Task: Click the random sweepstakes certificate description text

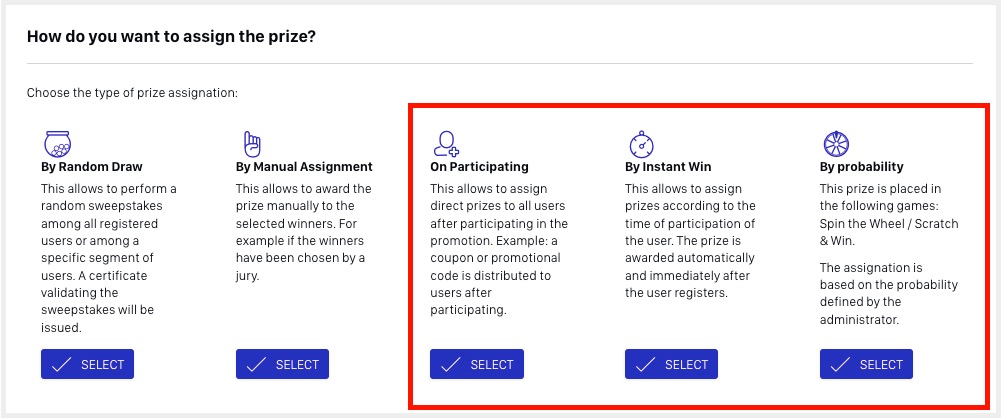Action: coord(109,258)
